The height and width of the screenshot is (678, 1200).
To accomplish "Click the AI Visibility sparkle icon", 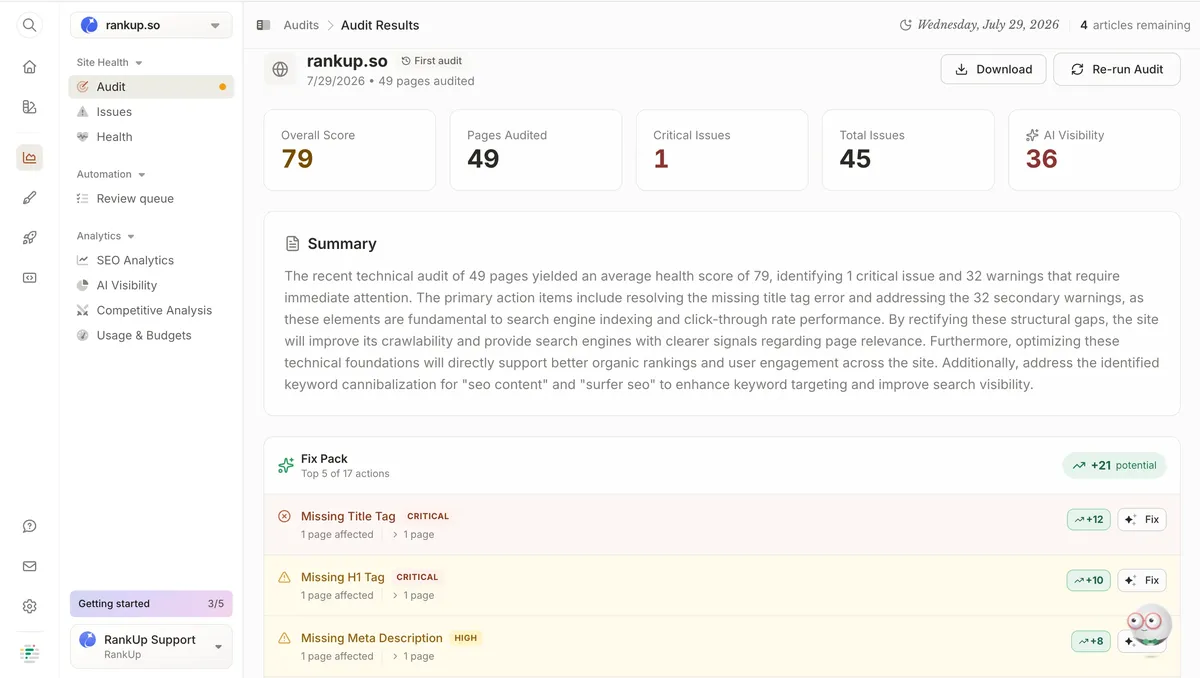I will 1032,135.
